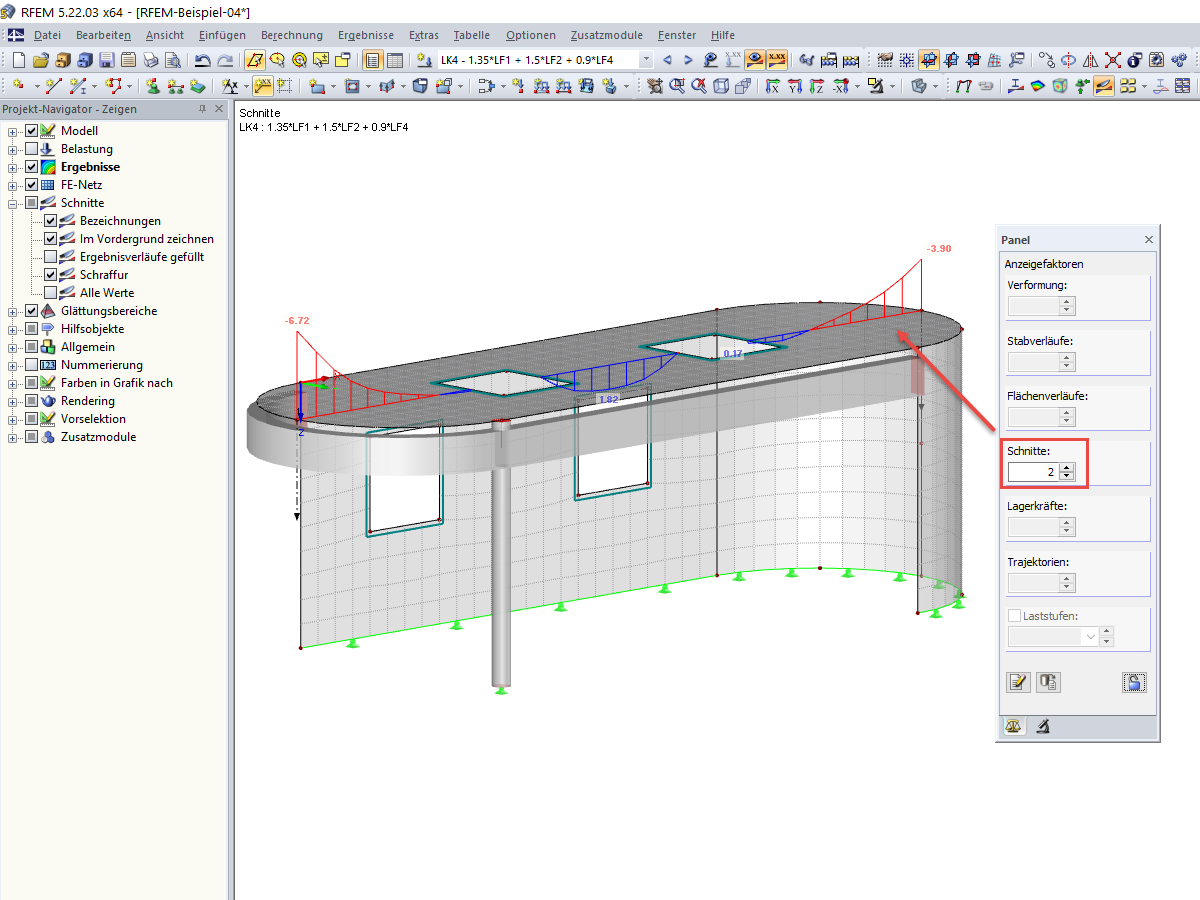This screenshot has width=1200, height=900.
Task: Enable the Belastung checkbox
Action: 32,149
